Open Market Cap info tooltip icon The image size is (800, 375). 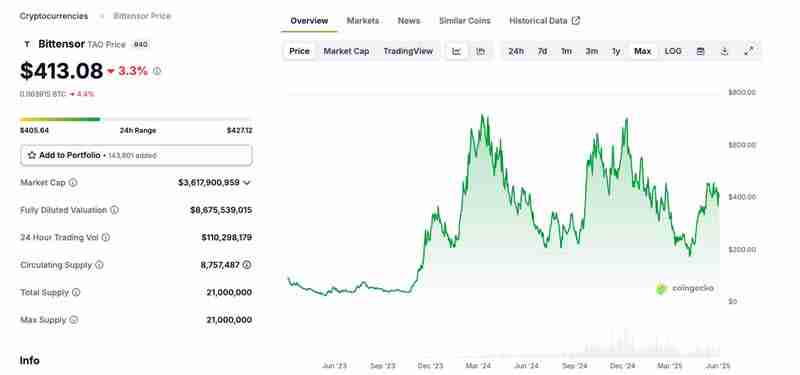point(73,182)
